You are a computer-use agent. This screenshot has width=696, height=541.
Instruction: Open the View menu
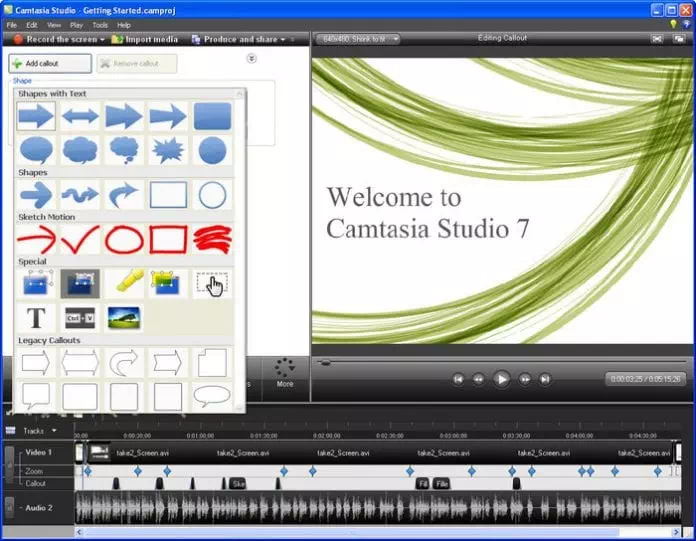pos(54,25)
